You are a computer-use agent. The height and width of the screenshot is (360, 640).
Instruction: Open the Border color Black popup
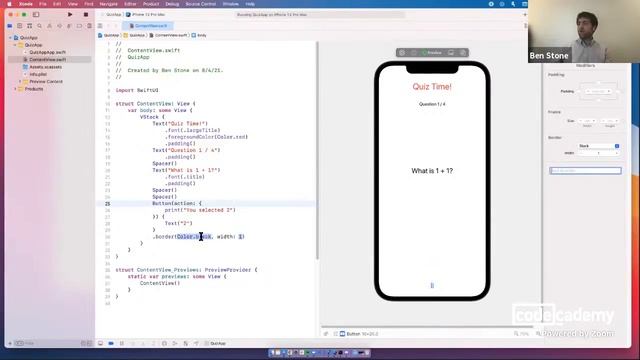(x=599, y=146)
